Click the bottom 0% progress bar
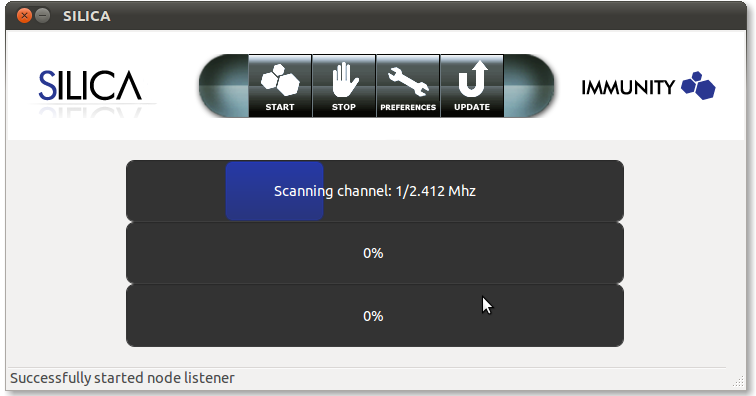 click(x=375, y=316)
